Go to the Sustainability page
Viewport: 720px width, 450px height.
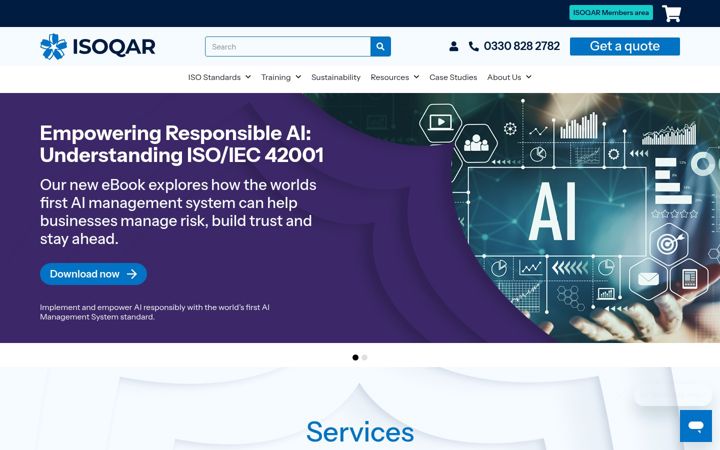click(x=336, y=77)
